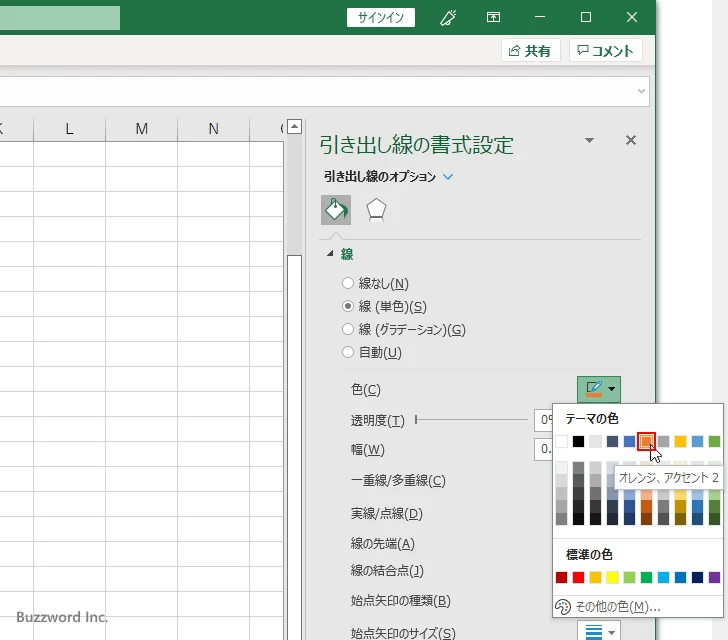Open the task pane options arrow
This screenshot has height=640, width=728.
589,140
